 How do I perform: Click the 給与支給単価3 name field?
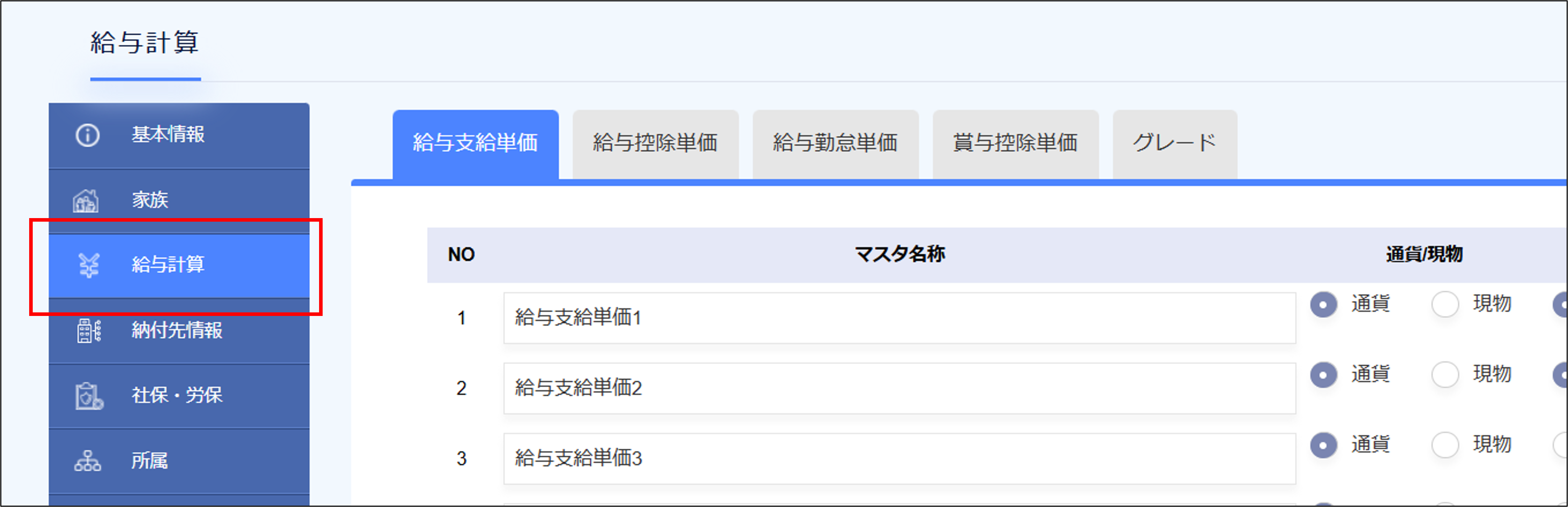point(899,459)
